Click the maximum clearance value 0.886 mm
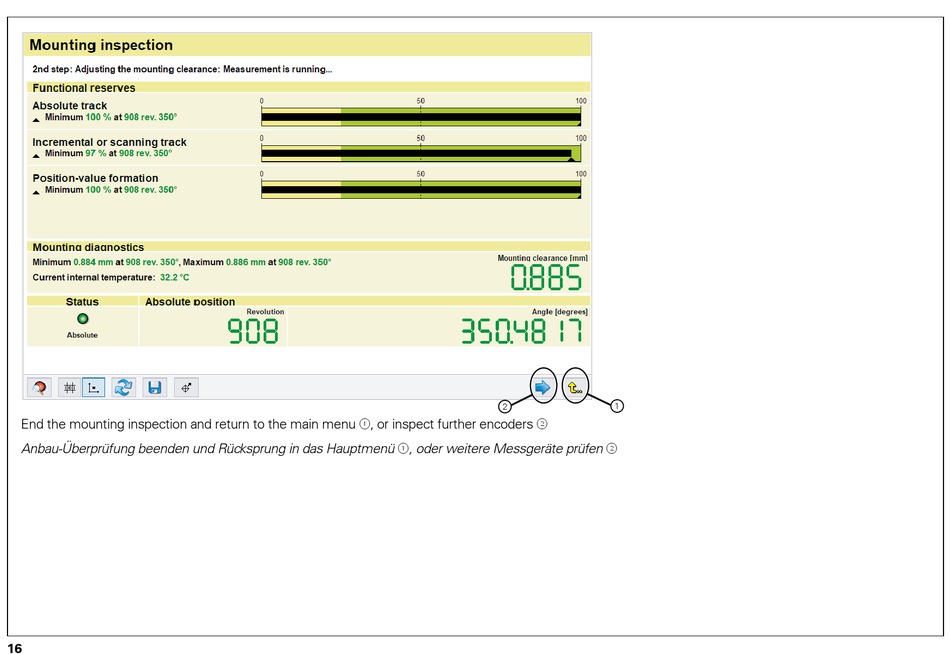 tap(246, 262)
